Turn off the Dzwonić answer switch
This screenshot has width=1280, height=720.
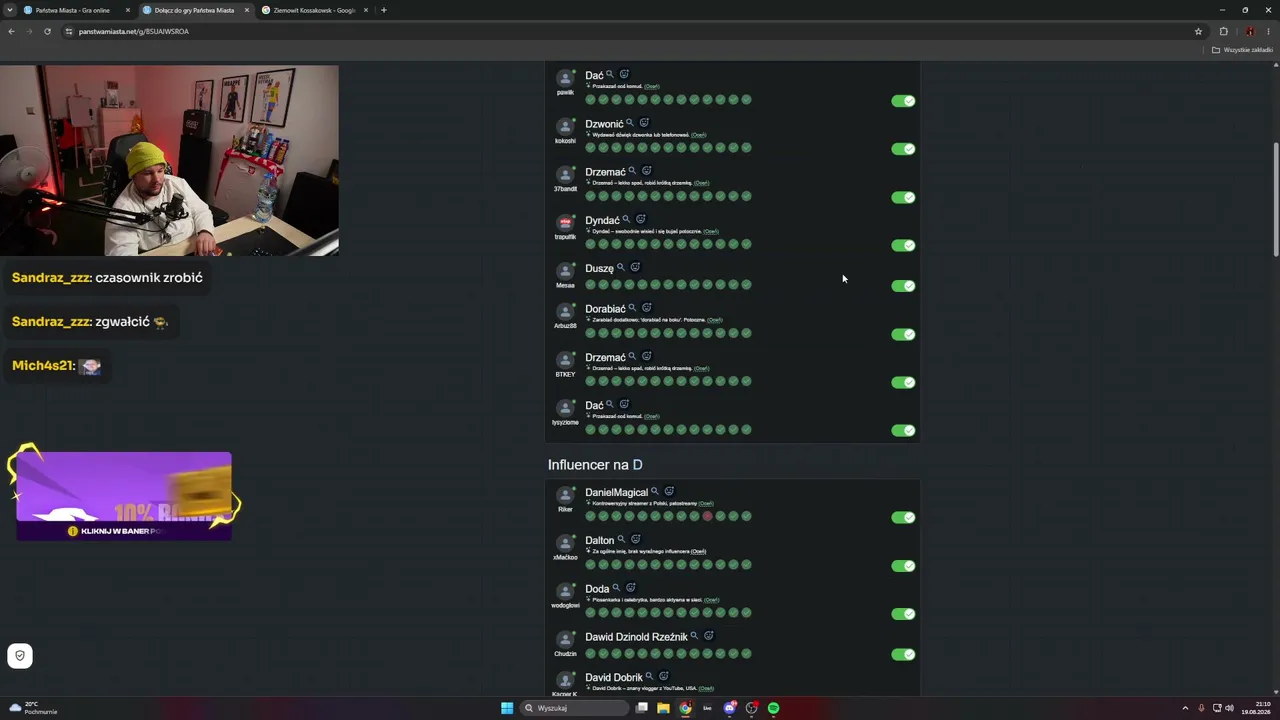903,149
